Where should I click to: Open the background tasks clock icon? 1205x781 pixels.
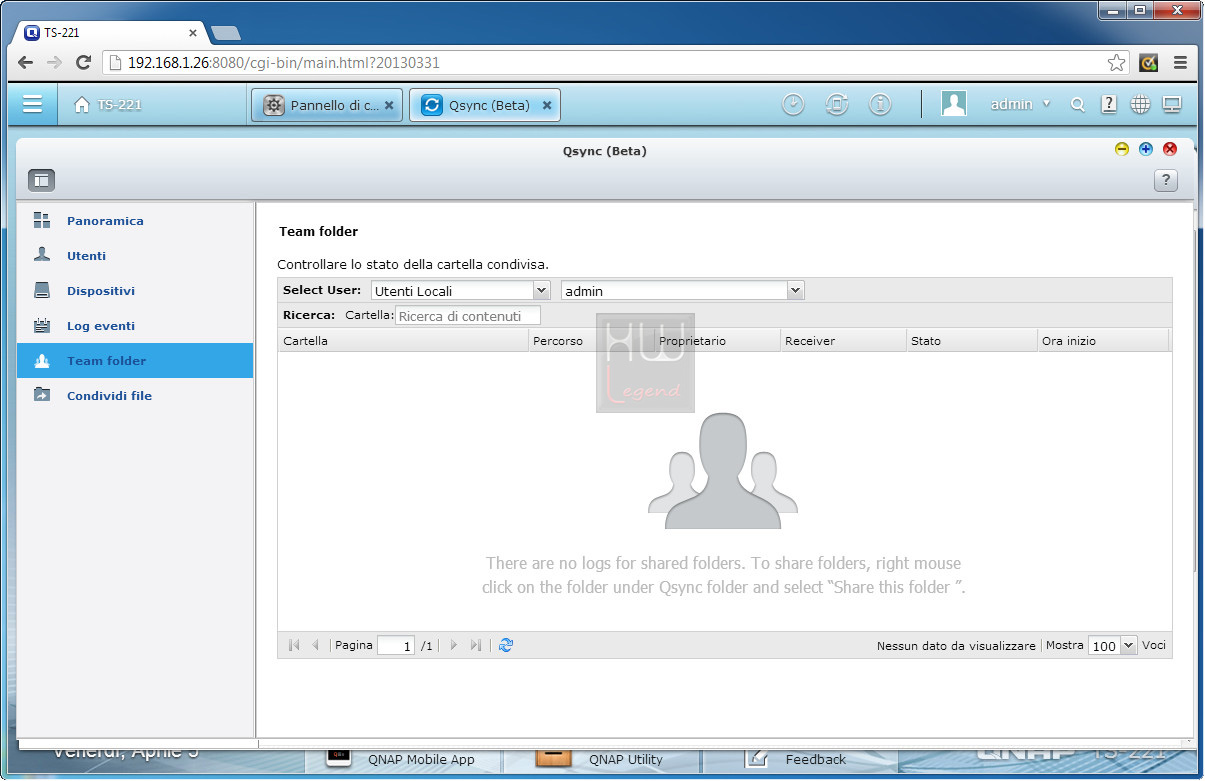tap(793, 104)
